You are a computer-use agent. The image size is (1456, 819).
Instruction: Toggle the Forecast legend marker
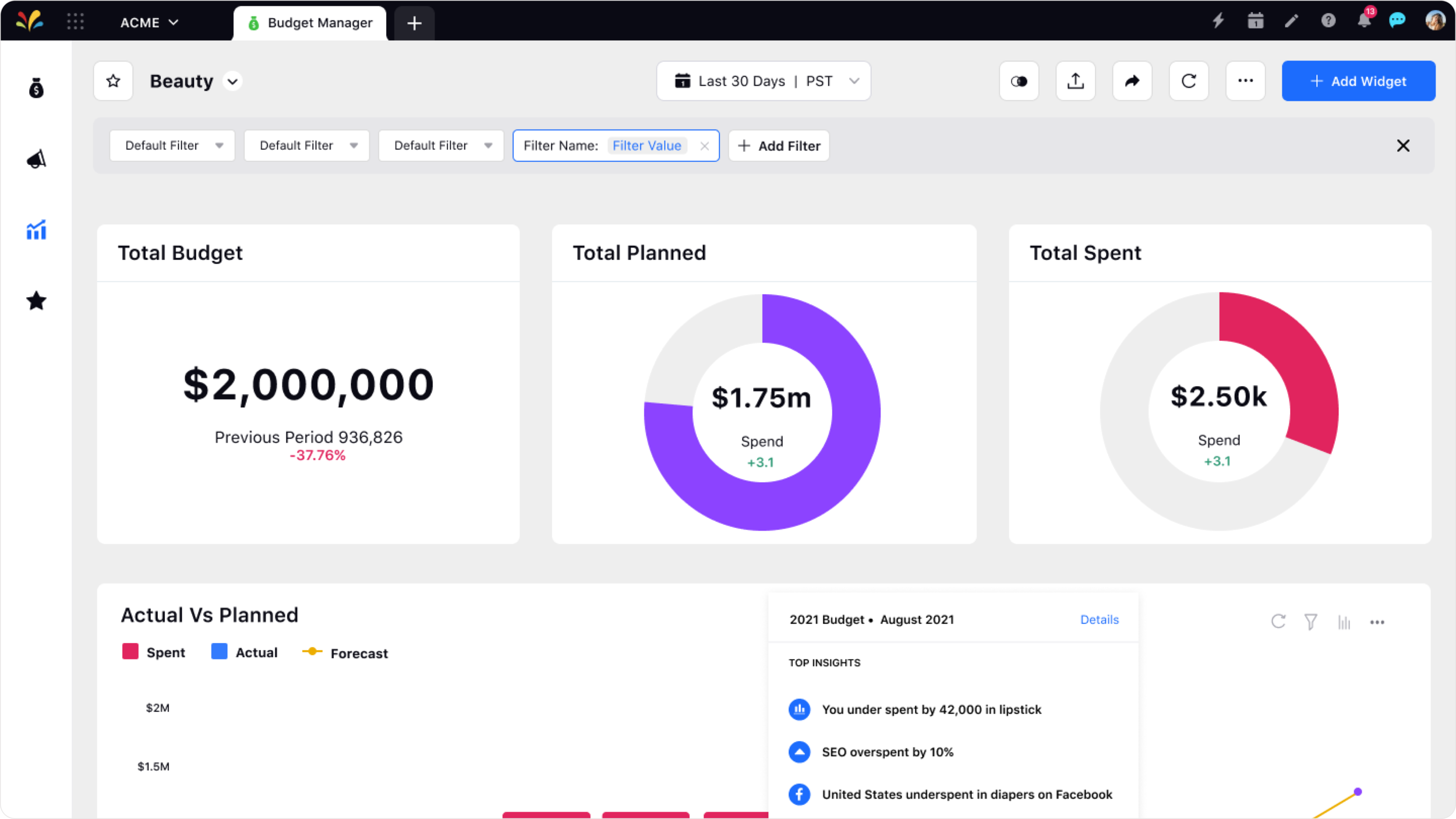(x=312, y=651)
